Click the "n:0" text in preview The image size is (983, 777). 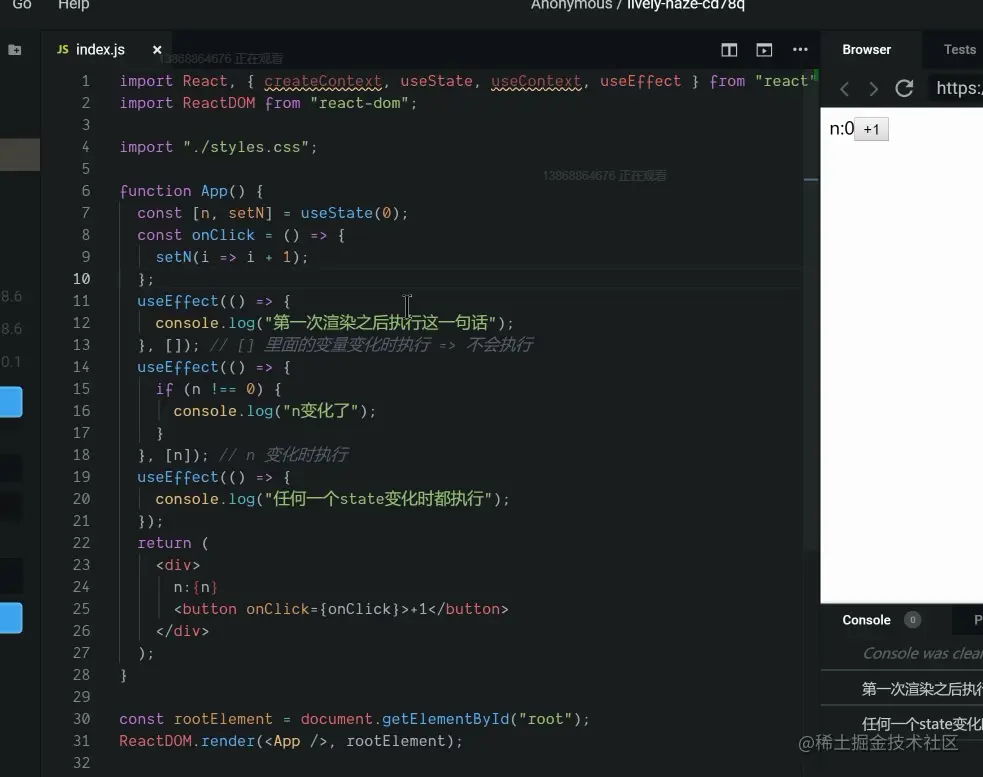pyautogui.click(x=841, y=129)
